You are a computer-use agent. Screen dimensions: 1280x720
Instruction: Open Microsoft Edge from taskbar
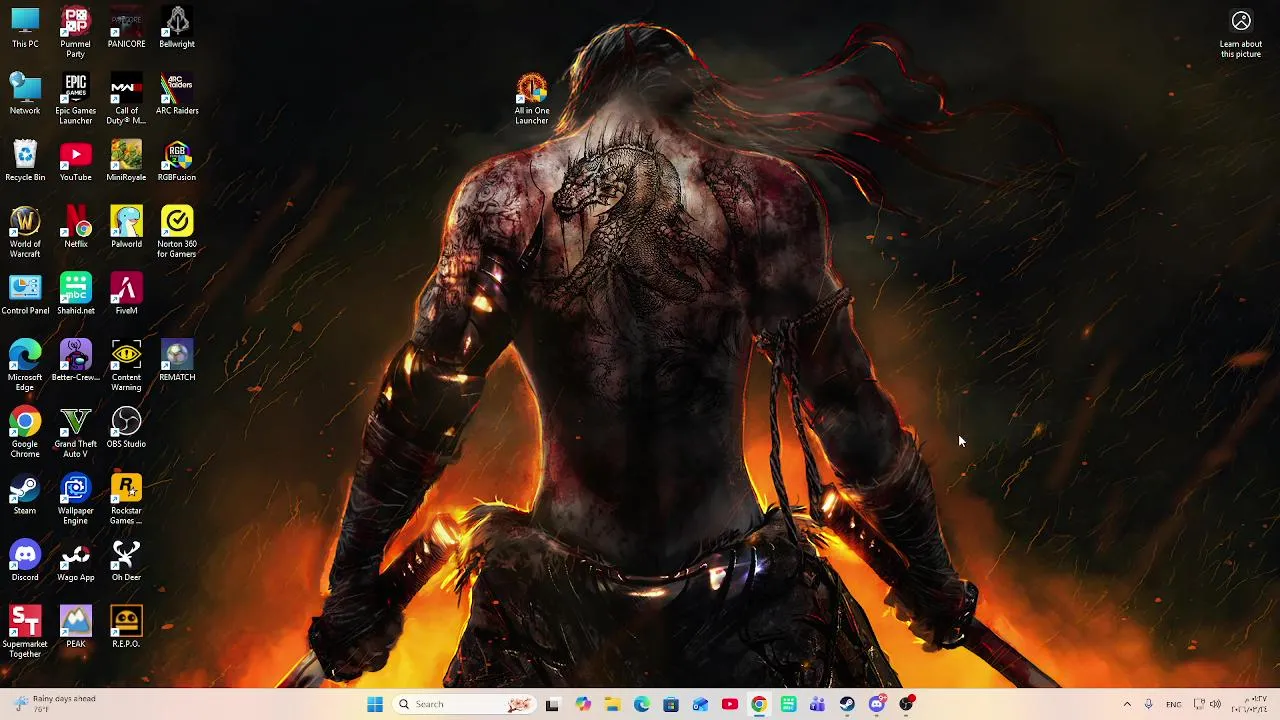[x=642, y=705]
